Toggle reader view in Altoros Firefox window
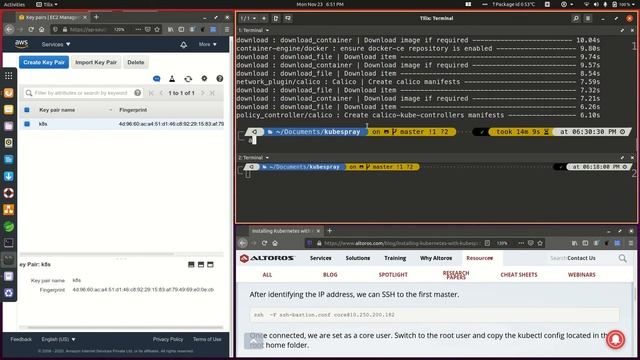The image size is (640, 360). pyautogui.click(x=487, y=243)
